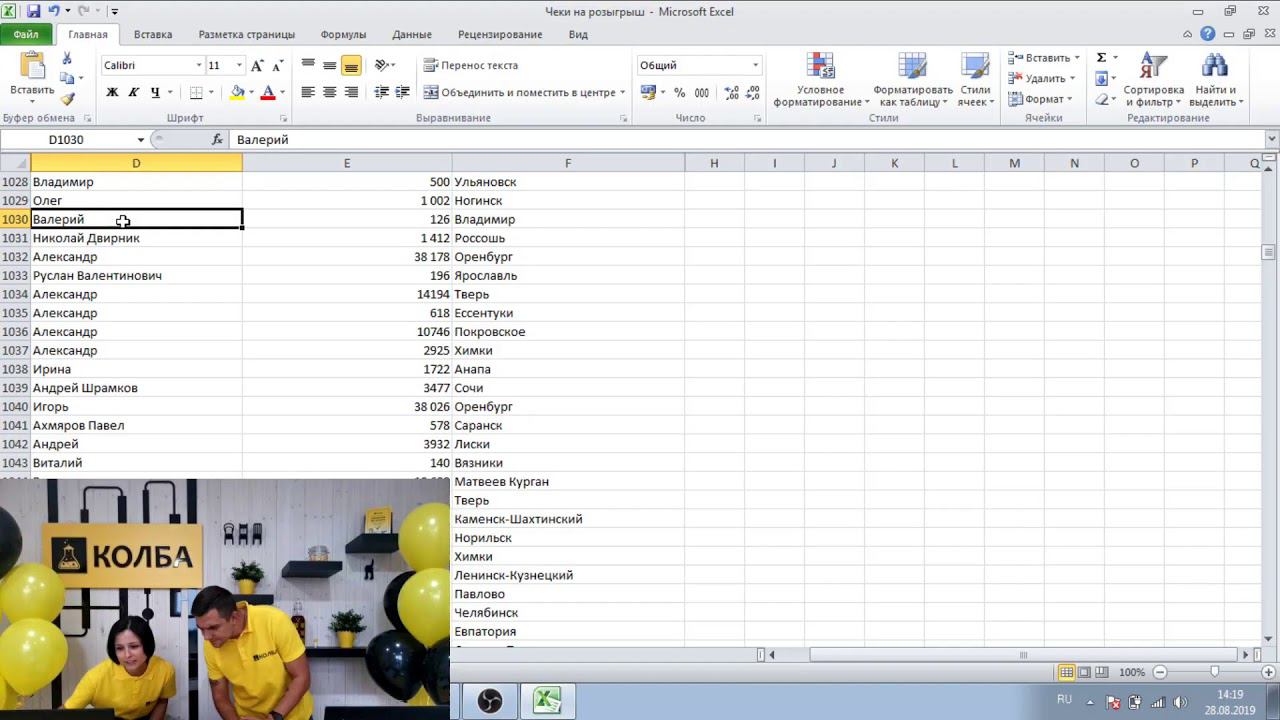1280x720 pixels.
Task: Switch to the Данные tab
Action: pos(412,34)
